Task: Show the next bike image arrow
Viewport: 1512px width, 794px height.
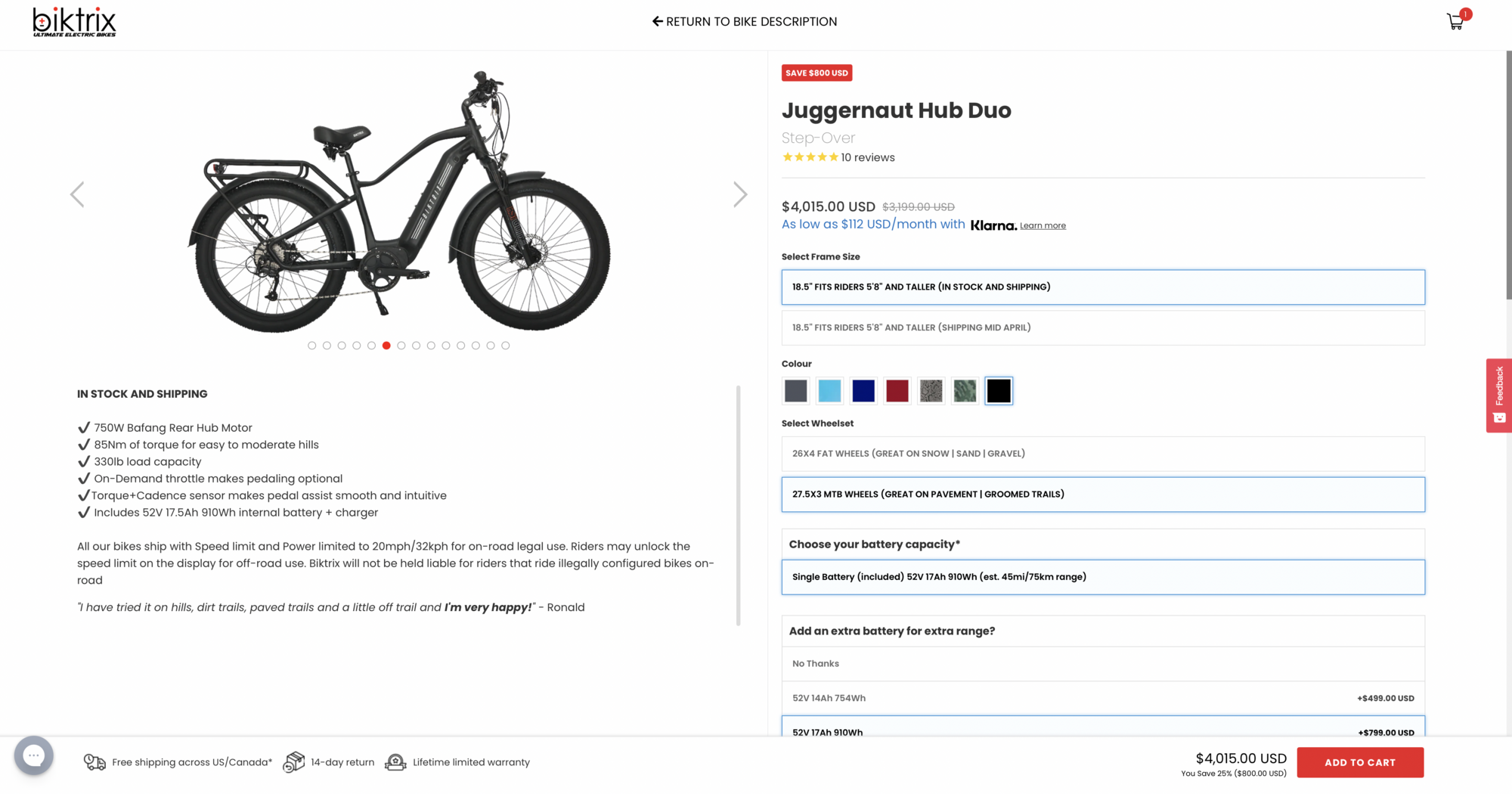Action: pos(740,194)
